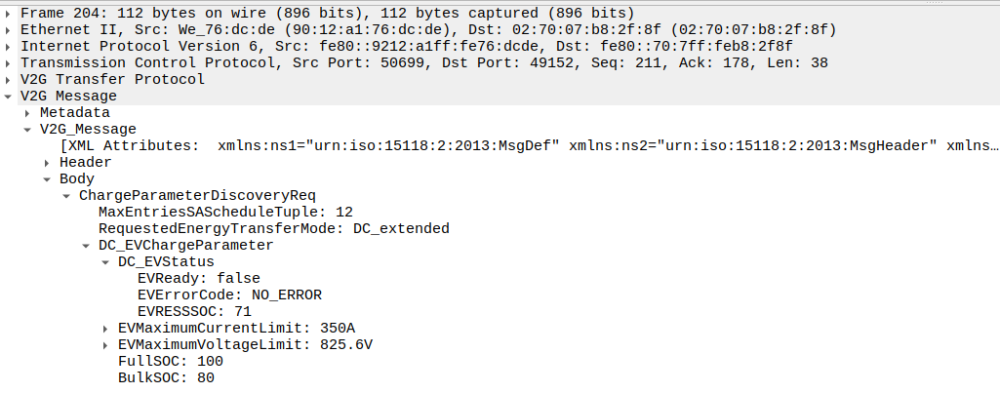The height and width of the screenshot is (393, 1000).
Task: Collapse the V2G_Message subtree
Action: (27, 130)
